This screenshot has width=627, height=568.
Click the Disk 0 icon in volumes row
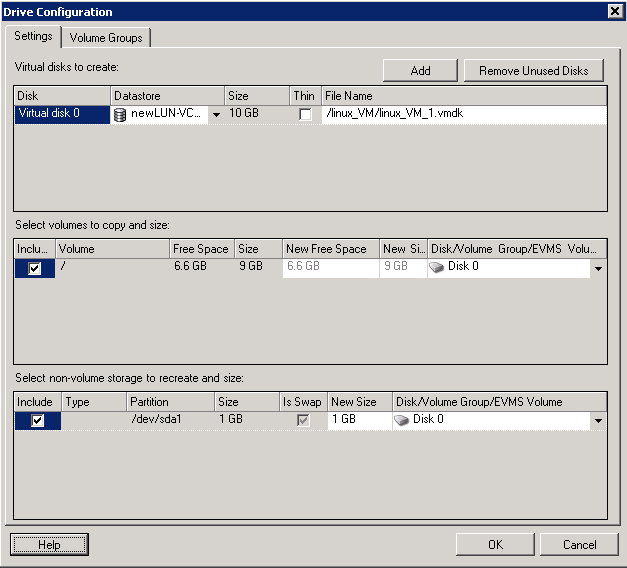tap(437, 267)
